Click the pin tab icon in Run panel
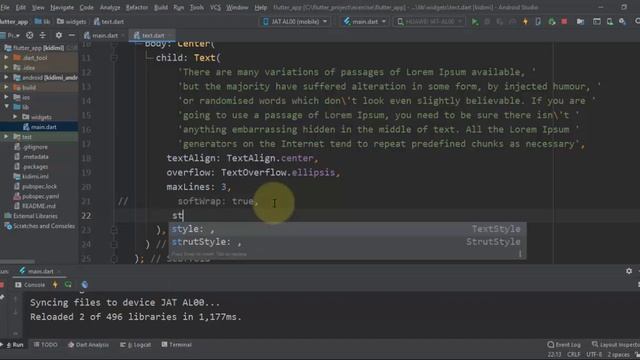The width and height of the screenshot is (640, 360). (2, 298)
